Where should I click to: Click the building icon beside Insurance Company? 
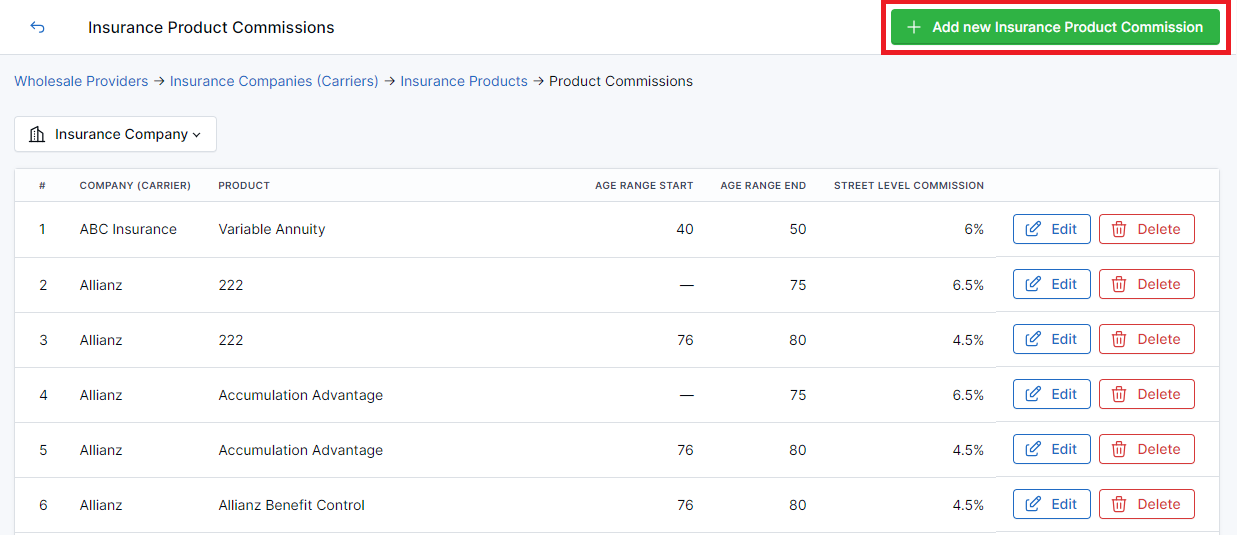37,134
